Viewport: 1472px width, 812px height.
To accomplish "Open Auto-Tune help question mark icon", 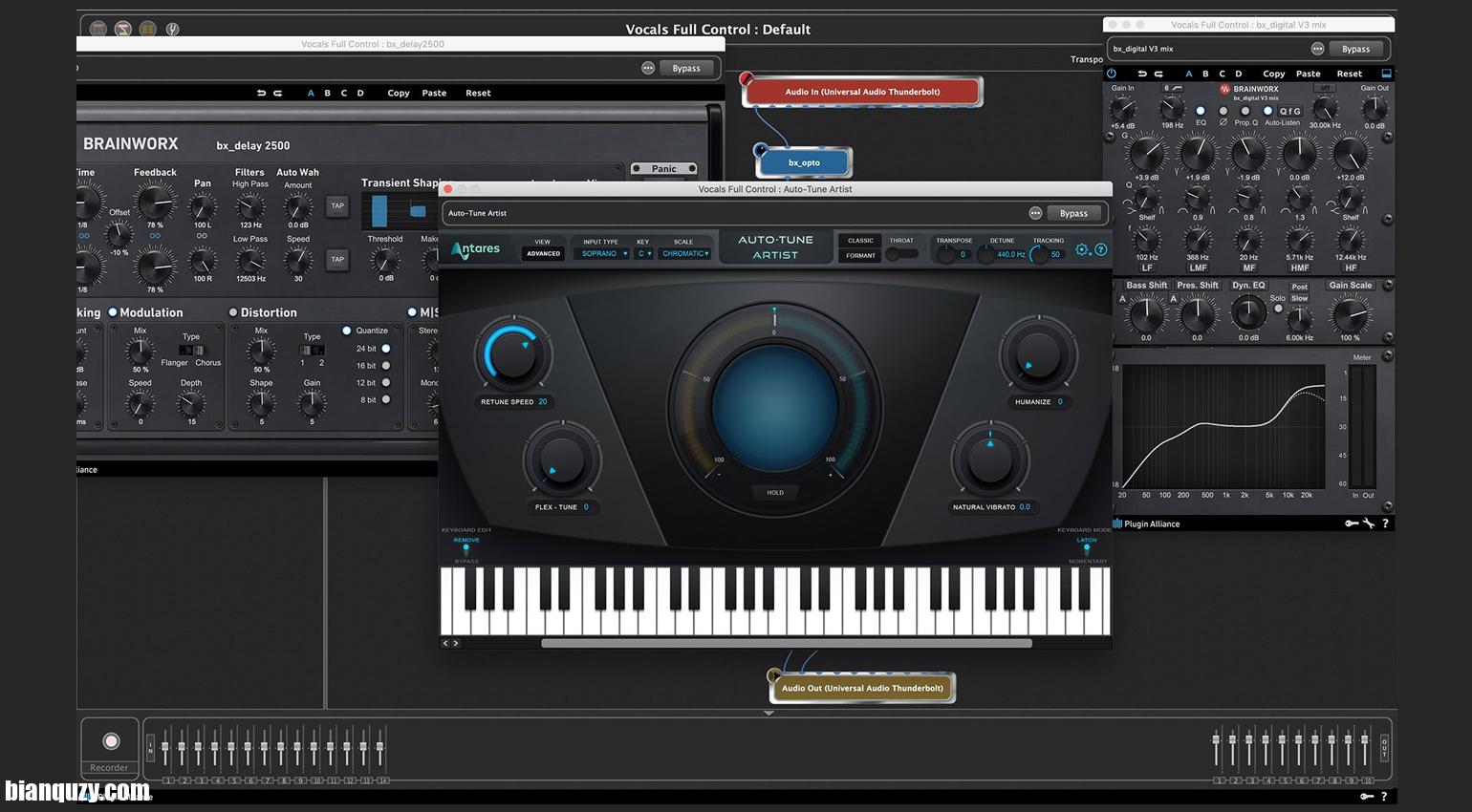I will click(x=1101, y=249).
